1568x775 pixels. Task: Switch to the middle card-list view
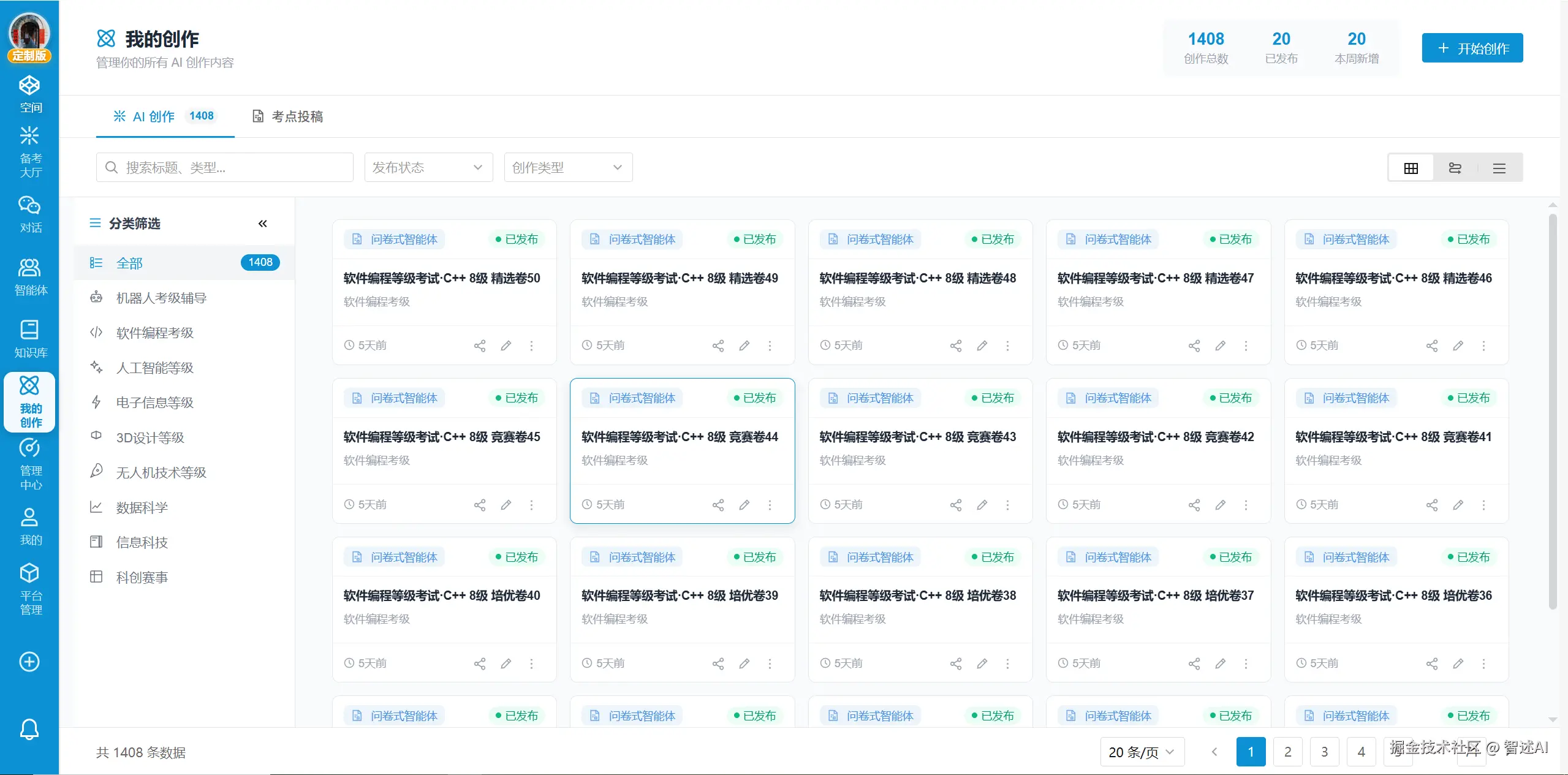tap(1455, 168)
